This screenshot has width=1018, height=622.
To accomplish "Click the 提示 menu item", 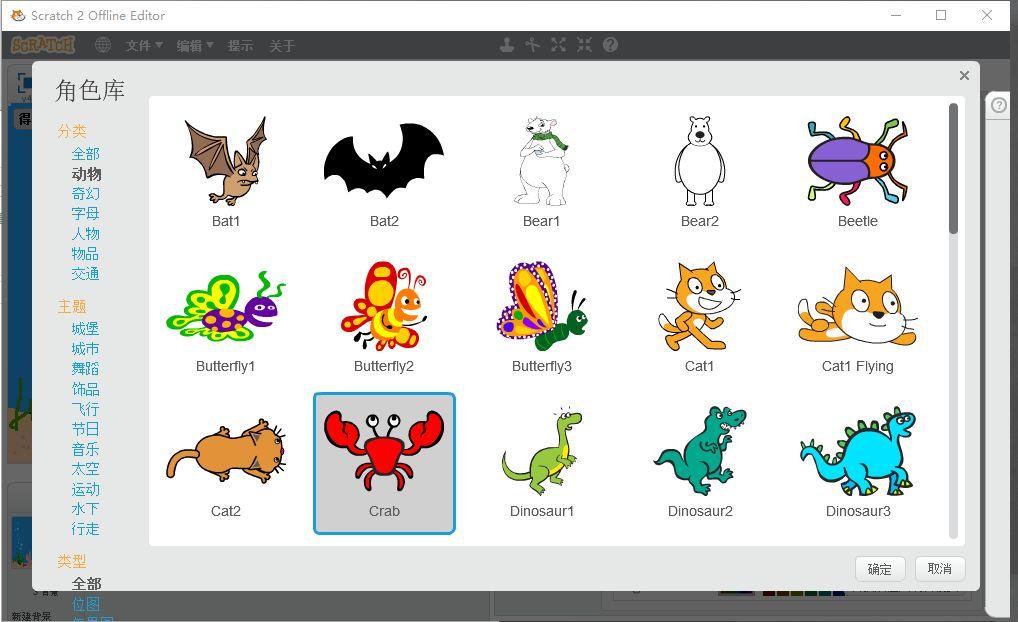I will 240,45.
